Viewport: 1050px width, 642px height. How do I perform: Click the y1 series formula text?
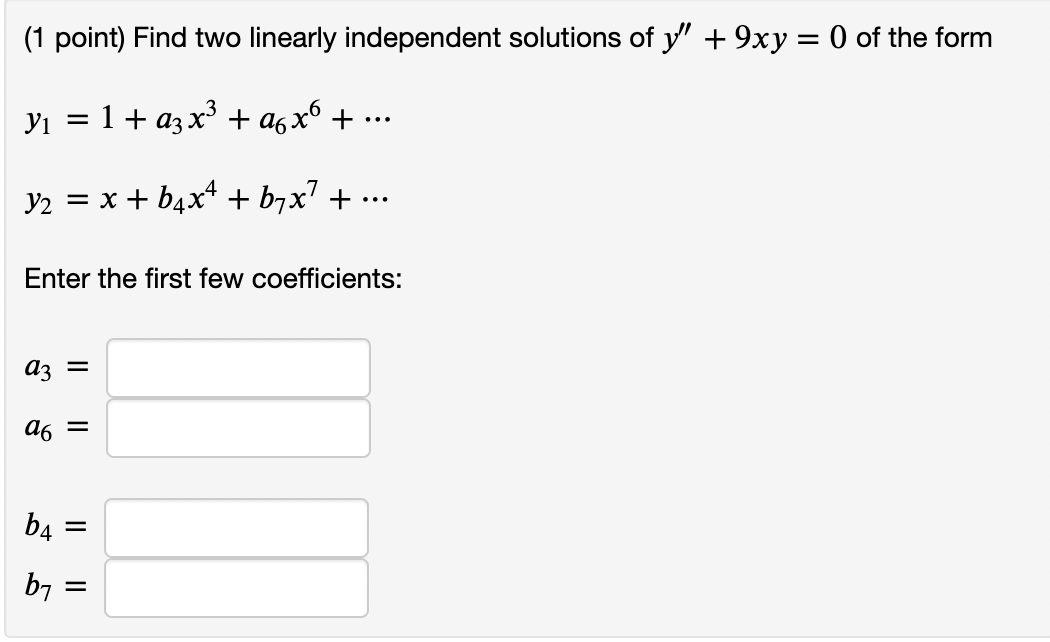[x=200, y=120]
